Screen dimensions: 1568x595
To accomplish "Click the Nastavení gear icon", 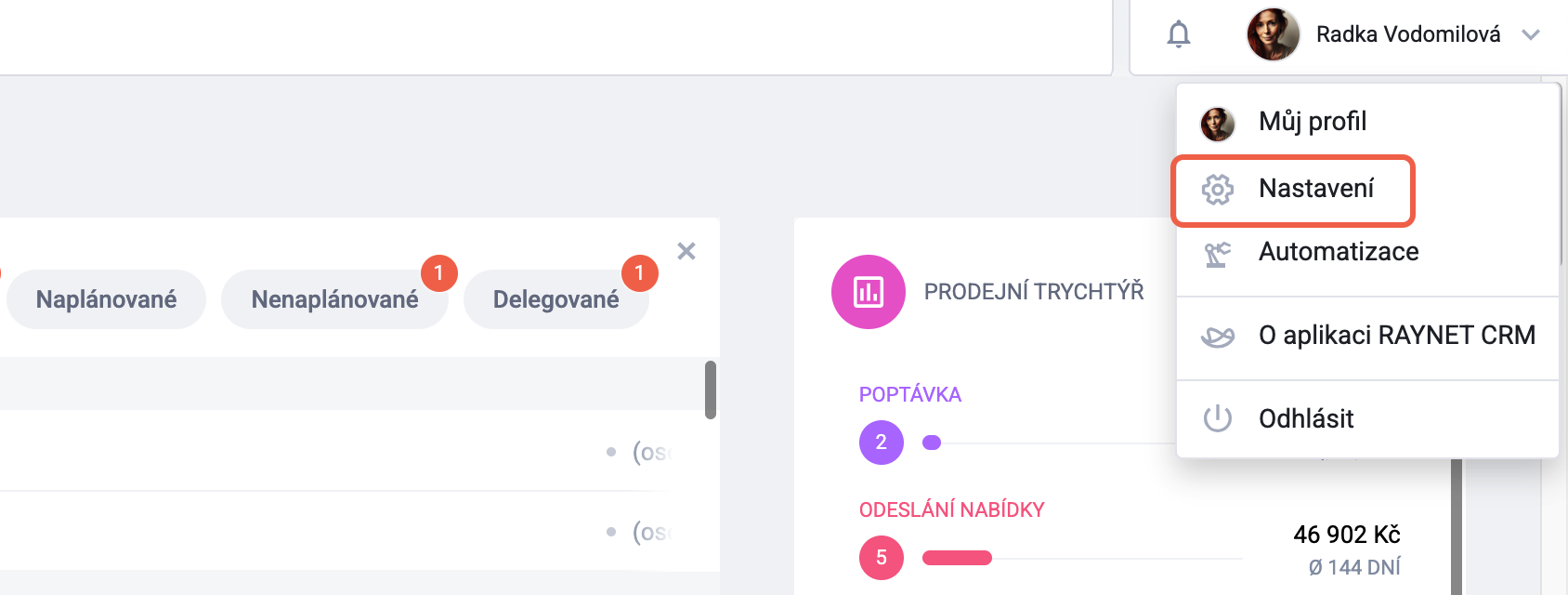I will coord(1217,190).
